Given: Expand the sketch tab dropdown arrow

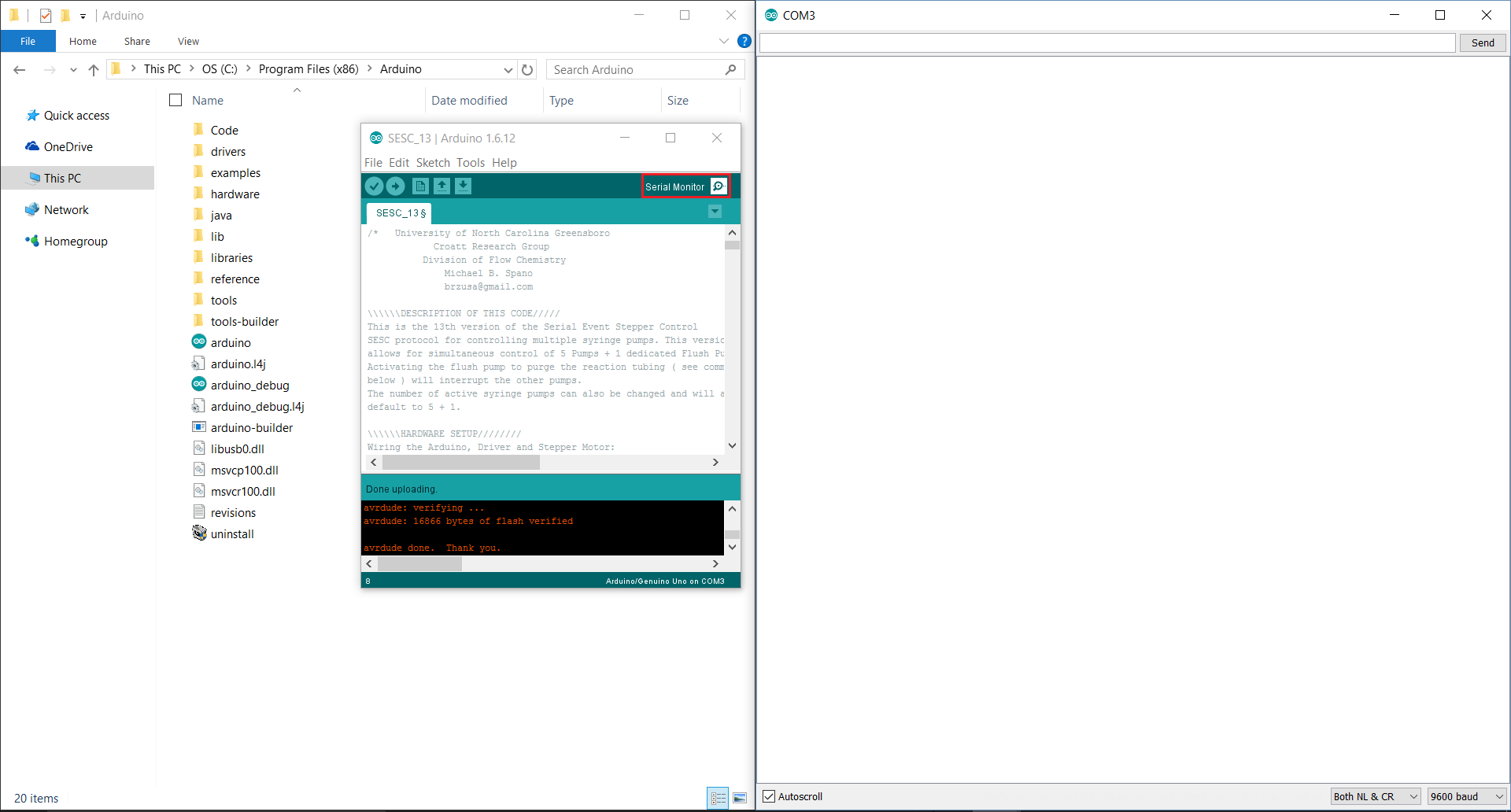Looking at the screenshot, I should point(715,212).
